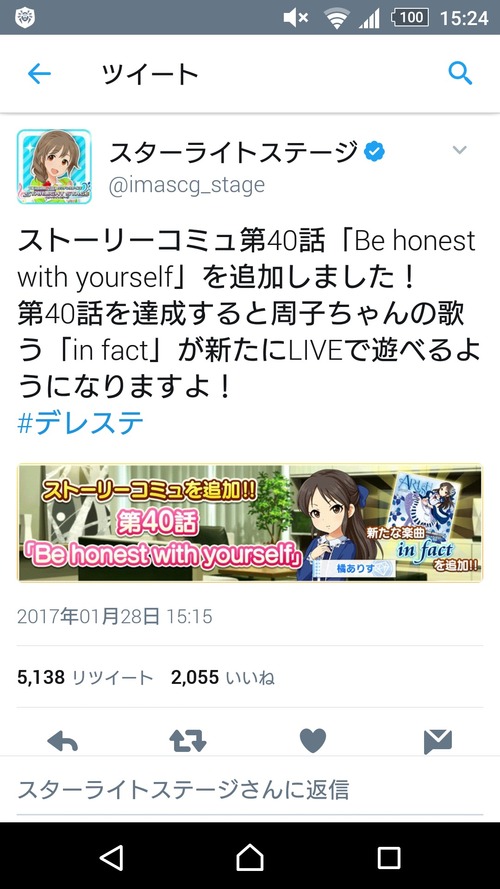Open the tweet options chevron menu
The height and width of the screenshot is (889, 500).
click(x=459, y=150)
